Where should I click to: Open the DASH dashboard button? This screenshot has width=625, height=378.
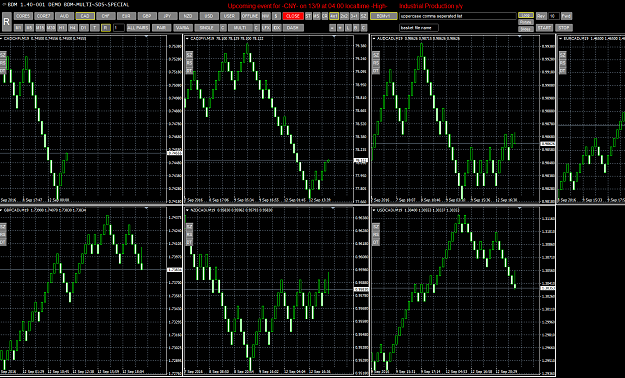(293, 28)
